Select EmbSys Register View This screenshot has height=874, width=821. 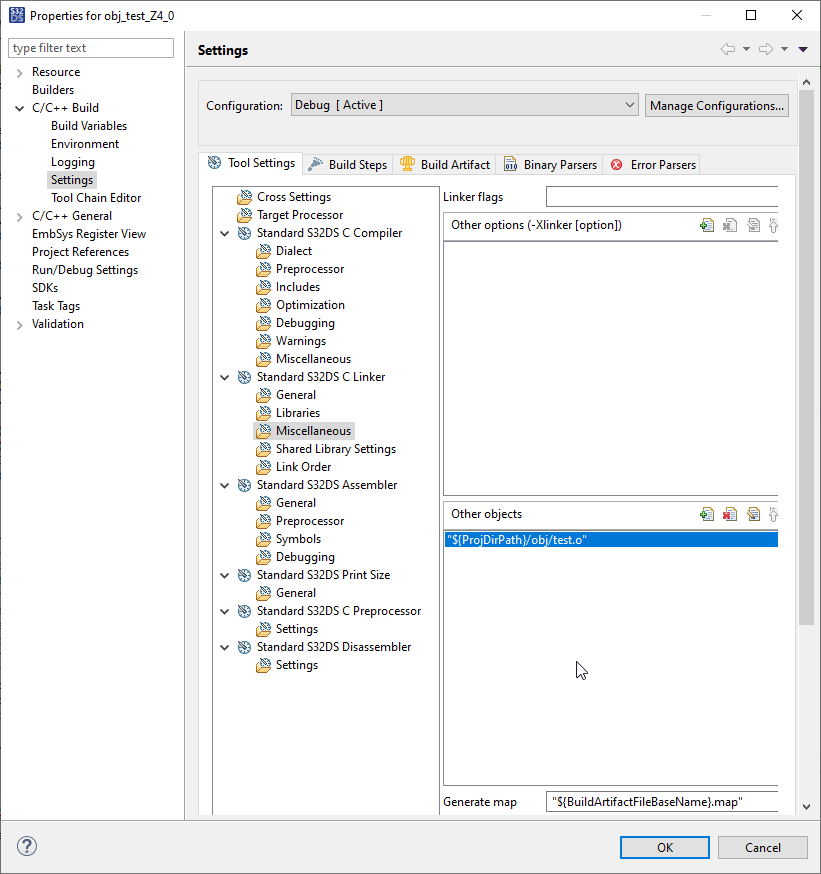[x=89, y=234]
